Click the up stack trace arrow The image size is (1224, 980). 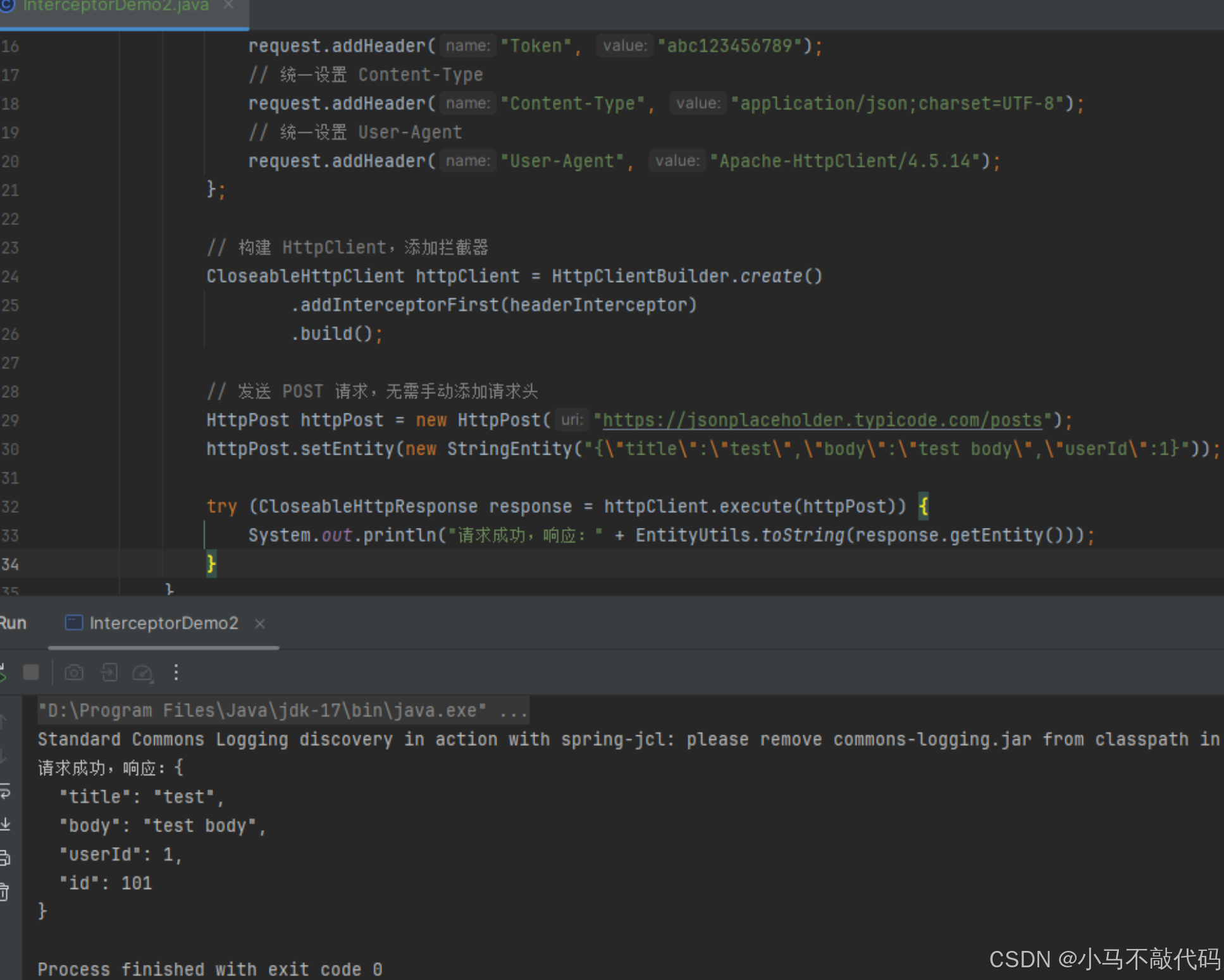[4, 721]
